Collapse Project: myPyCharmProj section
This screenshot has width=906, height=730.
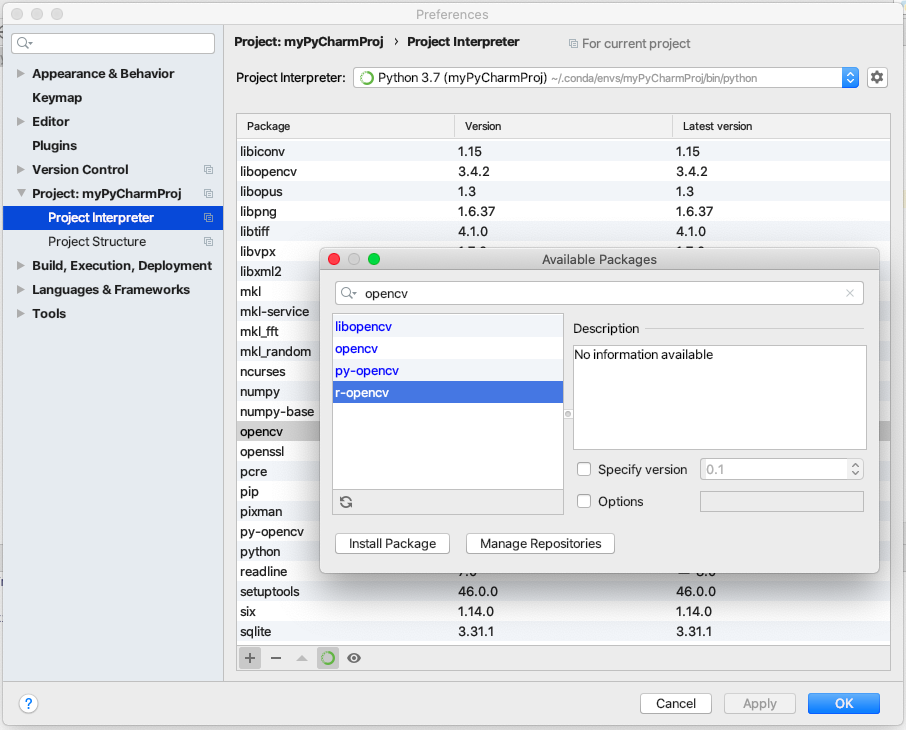pos(21,193)
